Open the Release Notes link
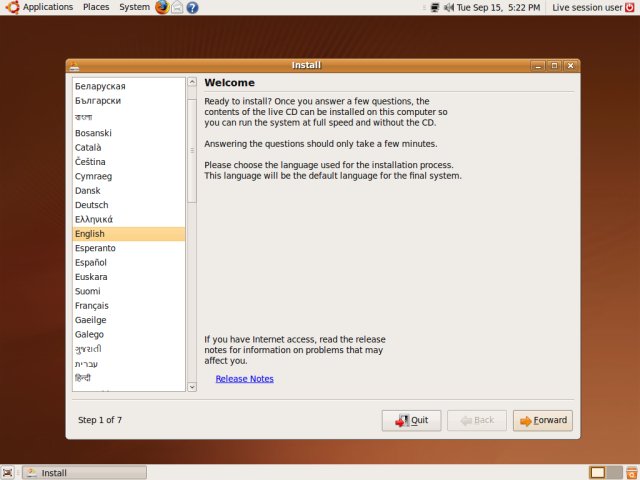Image resolution: width=640 pixels, height=480 pixels. click(x=244, y=379)
